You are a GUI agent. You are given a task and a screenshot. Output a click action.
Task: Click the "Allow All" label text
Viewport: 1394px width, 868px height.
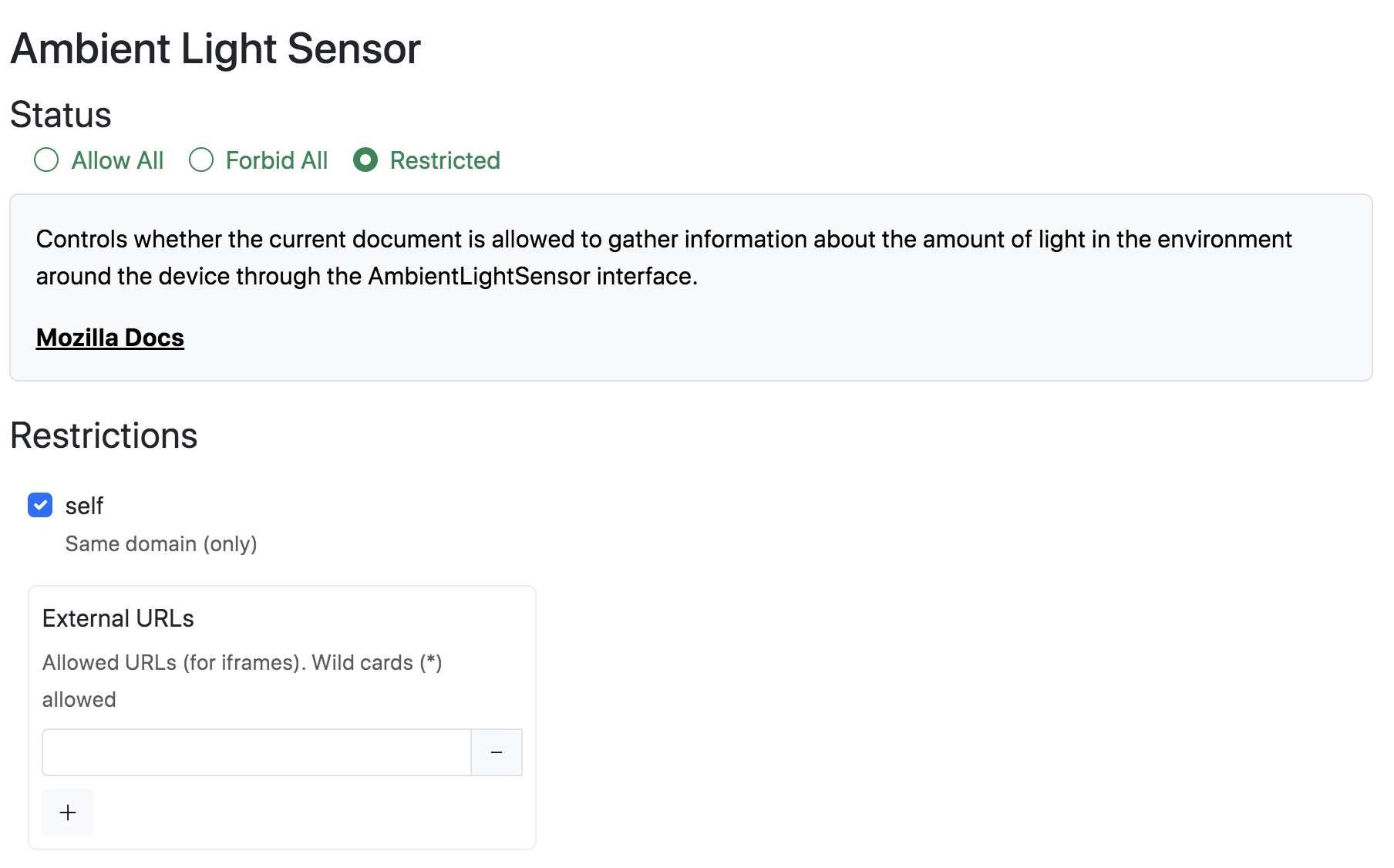click(117, 160)
